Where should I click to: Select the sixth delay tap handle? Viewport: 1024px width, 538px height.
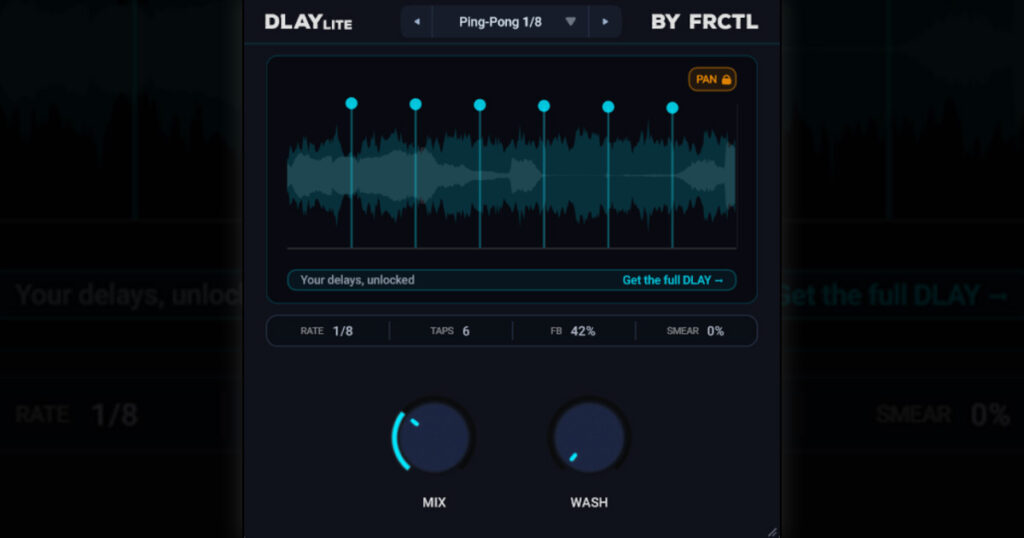(672, 108)
